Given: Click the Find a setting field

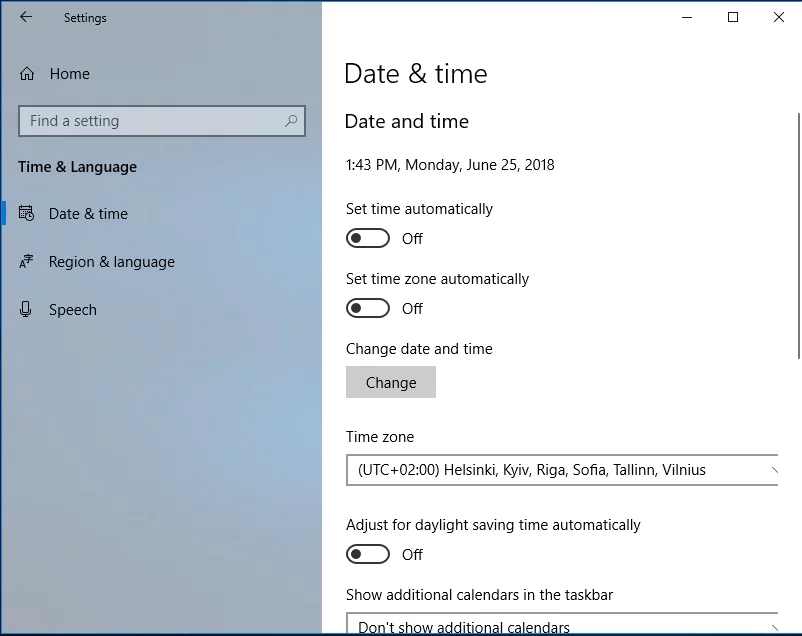Looking at the screenshot, I should 150,121.
